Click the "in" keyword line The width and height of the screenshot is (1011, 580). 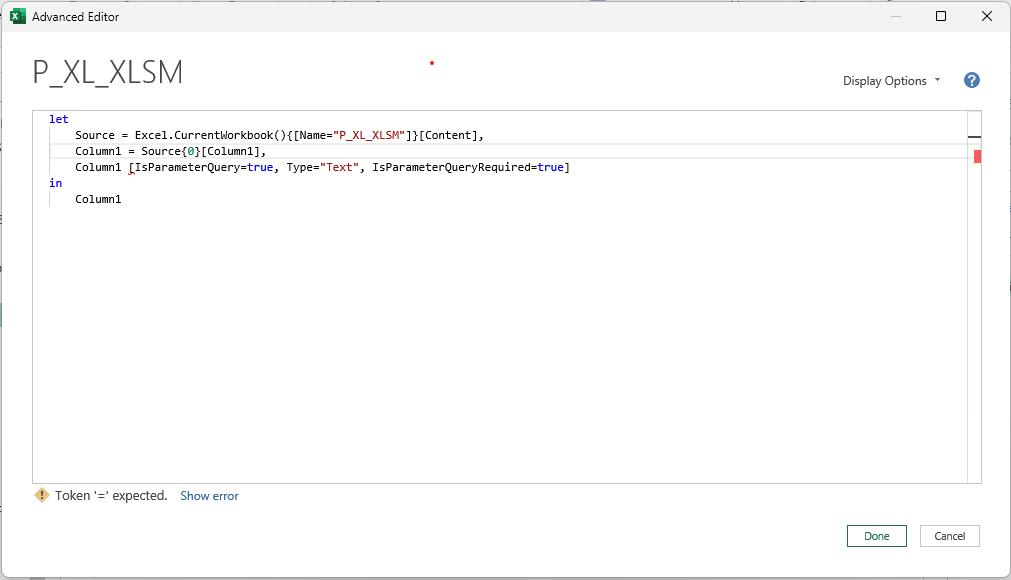coord(55,183)
